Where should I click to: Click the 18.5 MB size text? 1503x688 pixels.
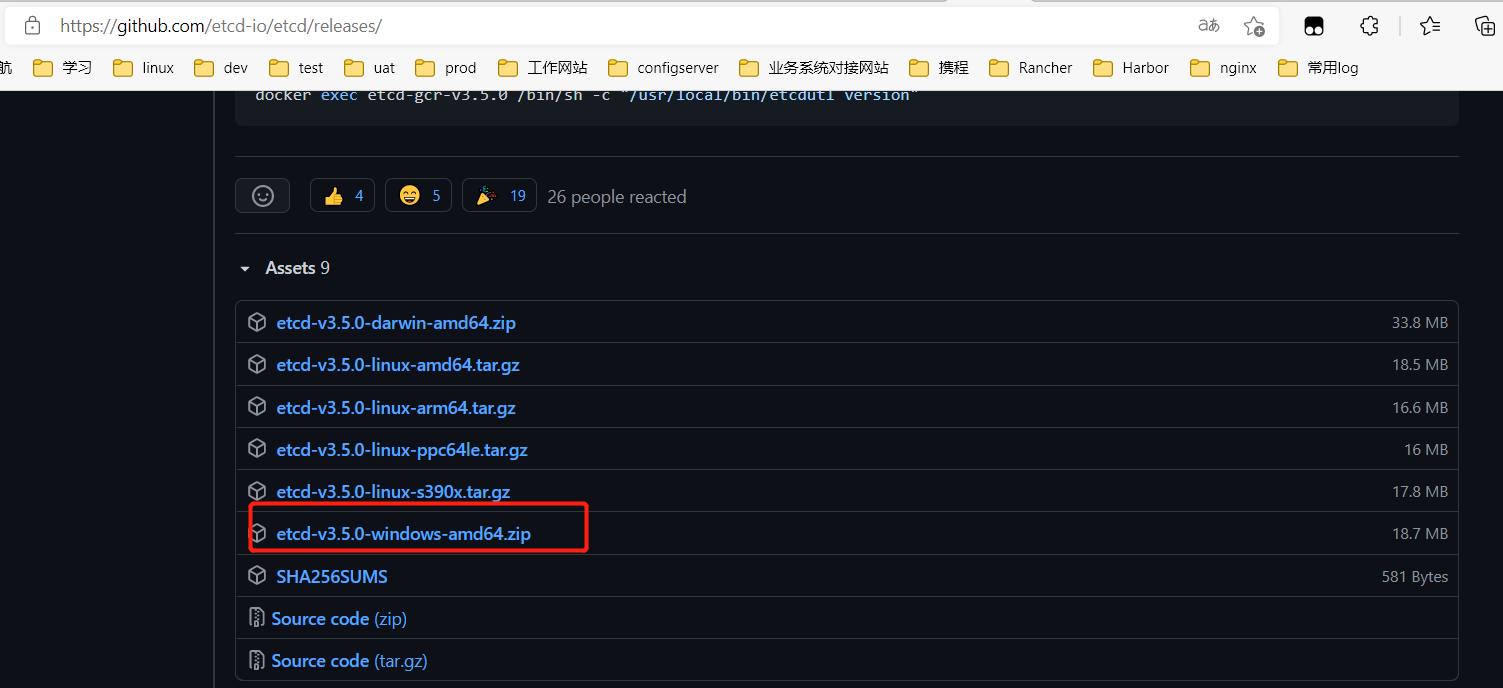pyautogui.click(x=1420, y=365)
